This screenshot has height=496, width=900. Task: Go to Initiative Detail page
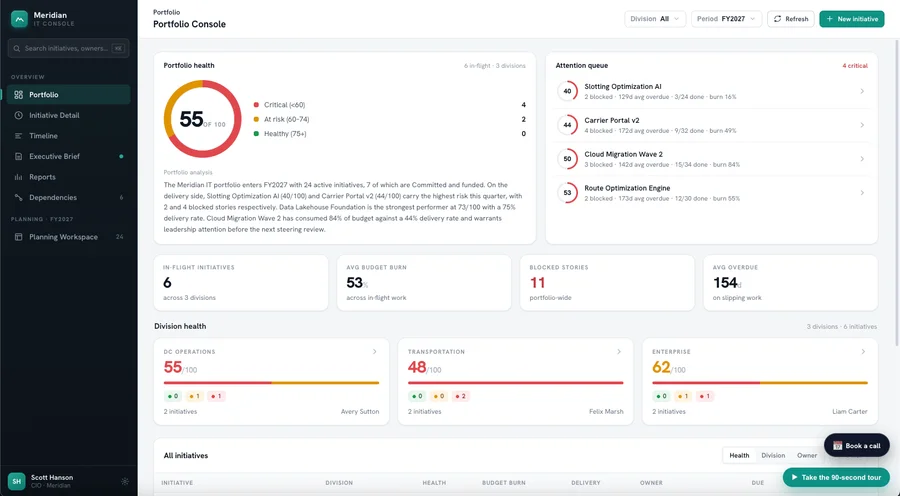tap(68, 115)
